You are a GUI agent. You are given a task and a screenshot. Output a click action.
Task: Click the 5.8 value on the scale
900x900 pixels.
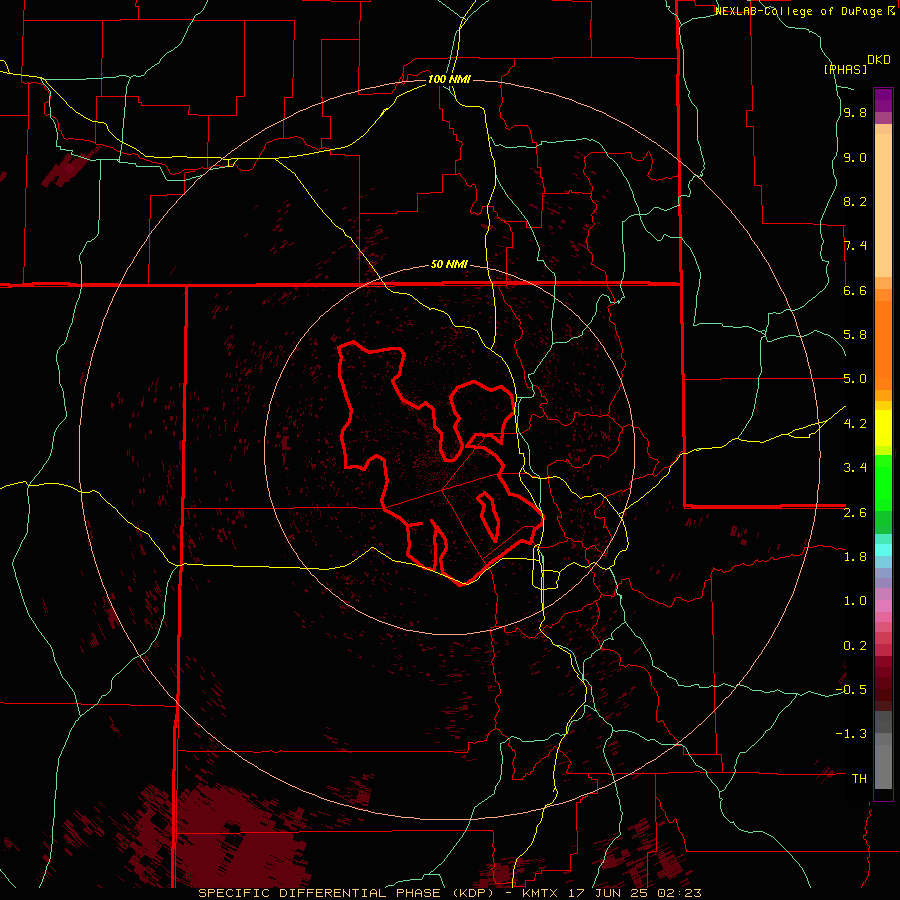point(855,335)
